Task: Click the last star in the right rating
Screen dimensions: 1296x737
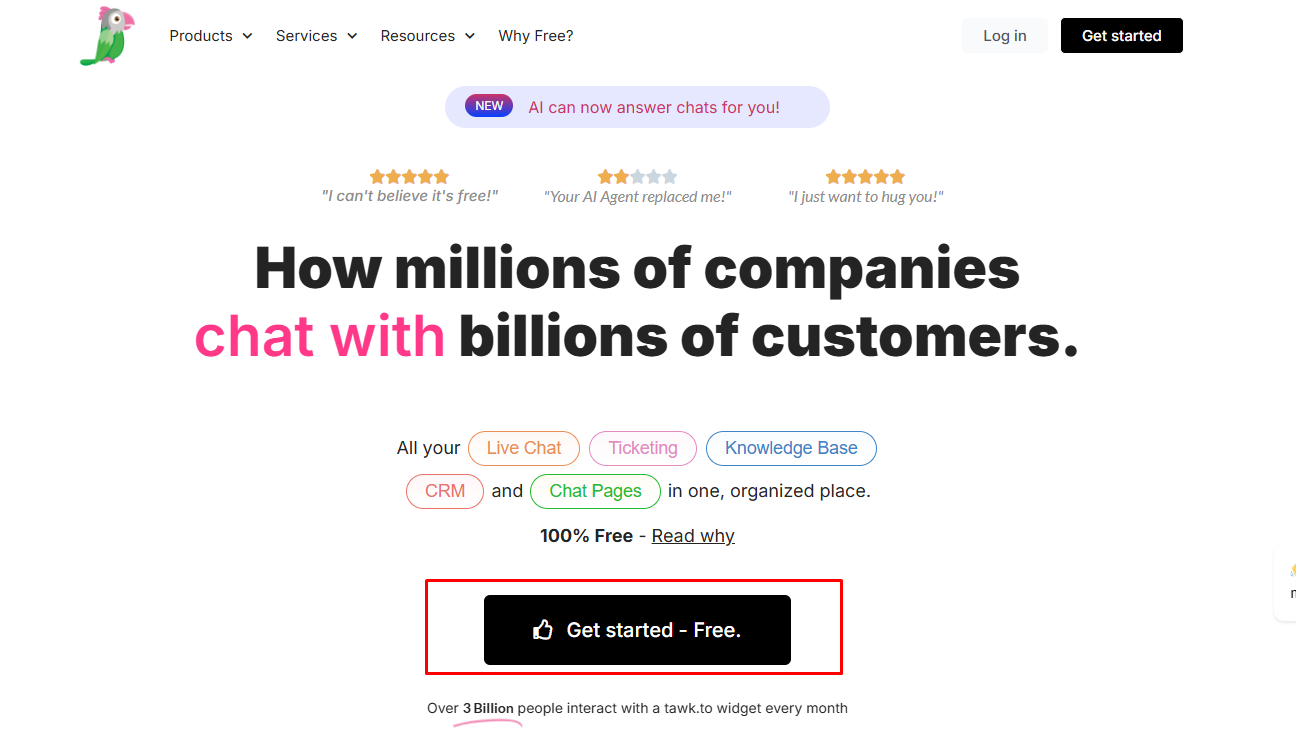Action: point(897,175)
